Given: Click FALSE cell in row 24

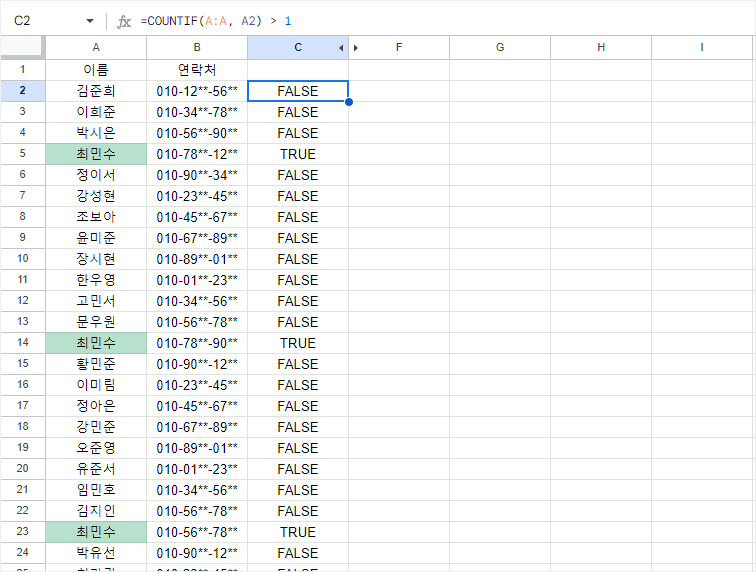Looking at the screenshot, I should pos(298,553).
